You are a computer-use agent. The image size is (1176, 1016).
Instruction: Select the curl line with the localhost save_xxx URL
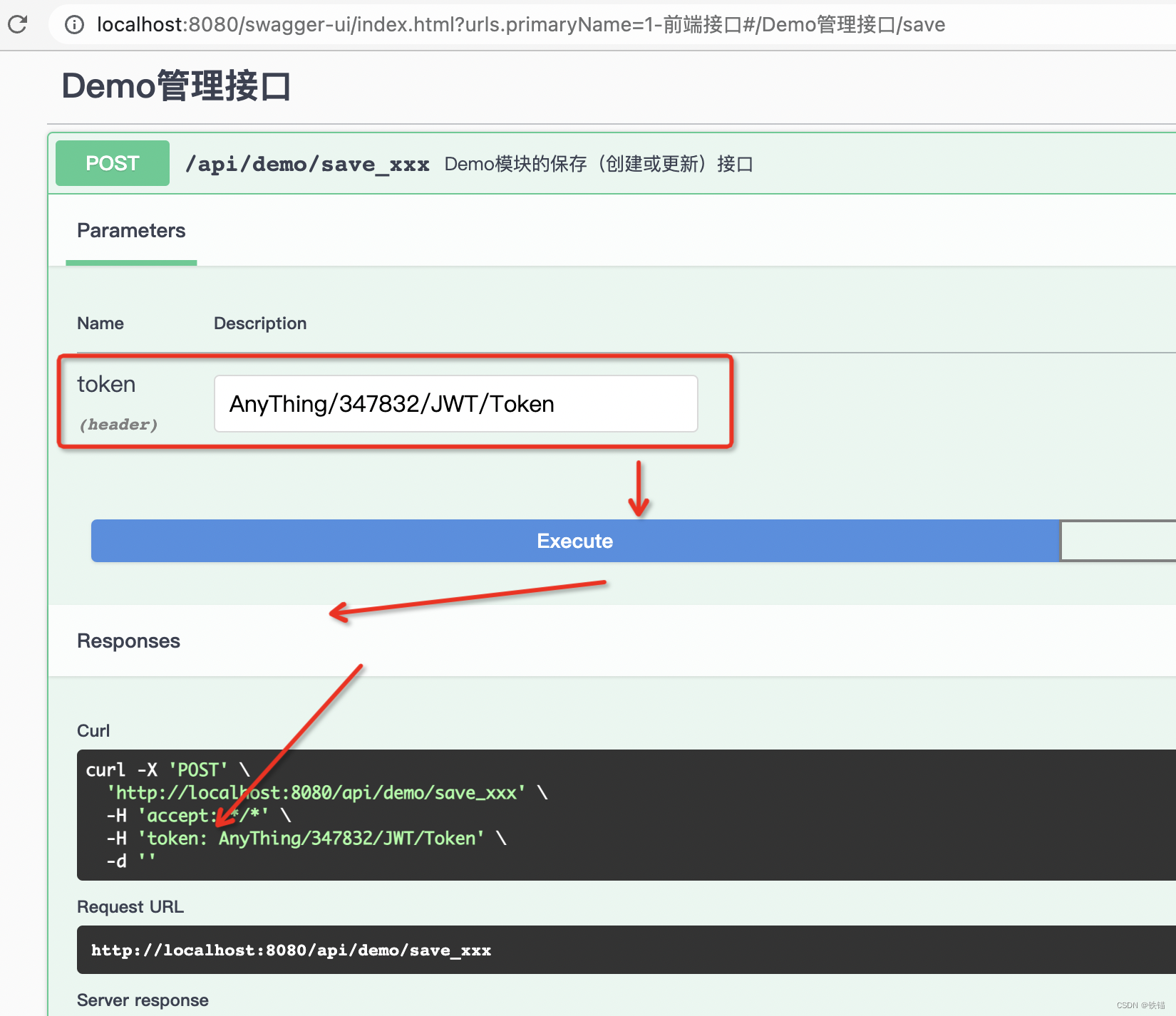[x=327, y=793]
